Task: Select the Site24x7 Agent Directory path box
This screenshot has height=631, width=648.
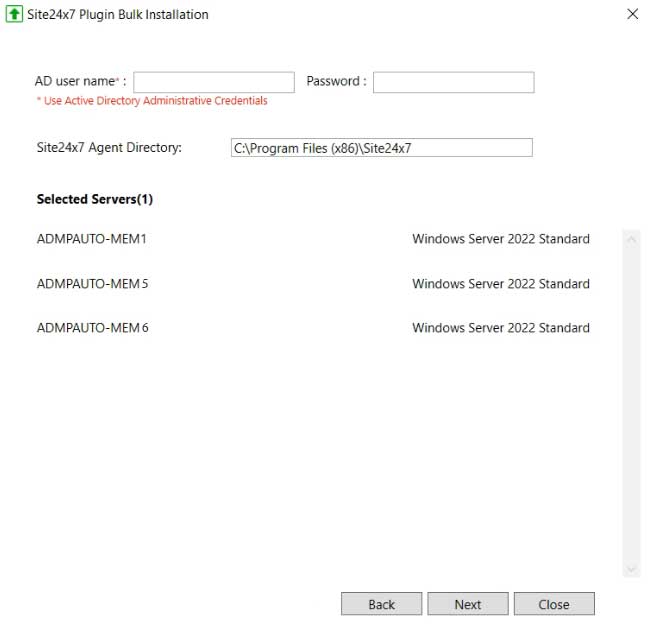Action: pos(381,148)
